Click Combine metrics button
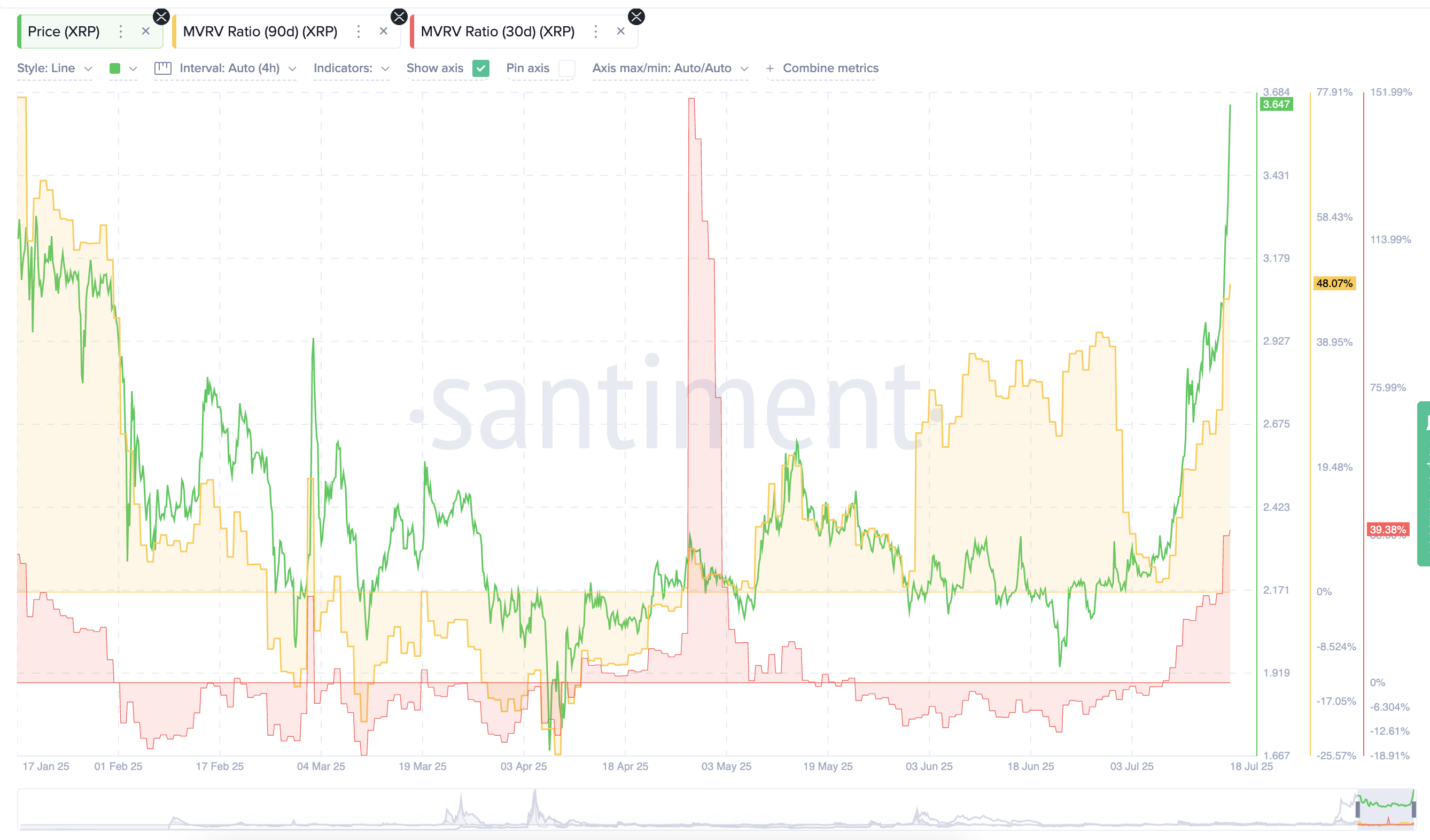Screen dimensions: 1430x840 [x=830, y=68]
